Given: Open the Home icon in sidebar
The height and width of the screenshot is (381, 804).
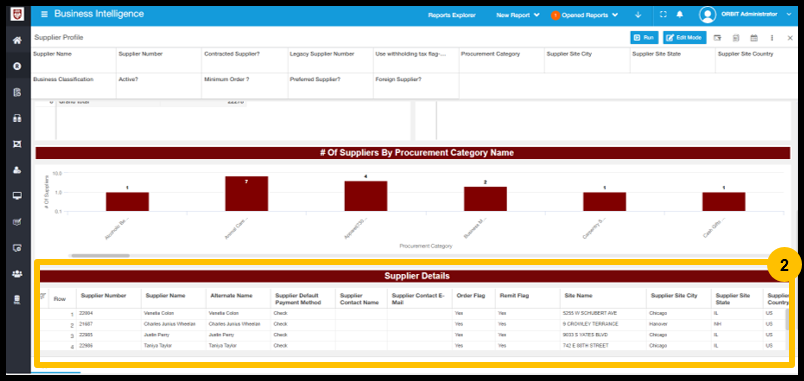Looking at the screenshot, I should 17,41.
